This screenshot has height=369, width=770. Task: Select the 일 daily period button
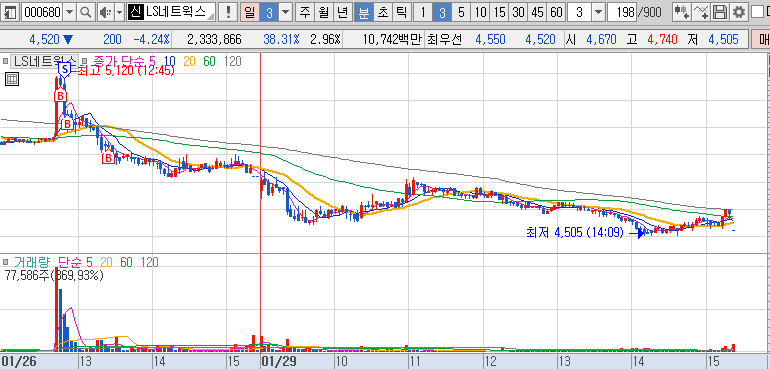tap(250, 13)
